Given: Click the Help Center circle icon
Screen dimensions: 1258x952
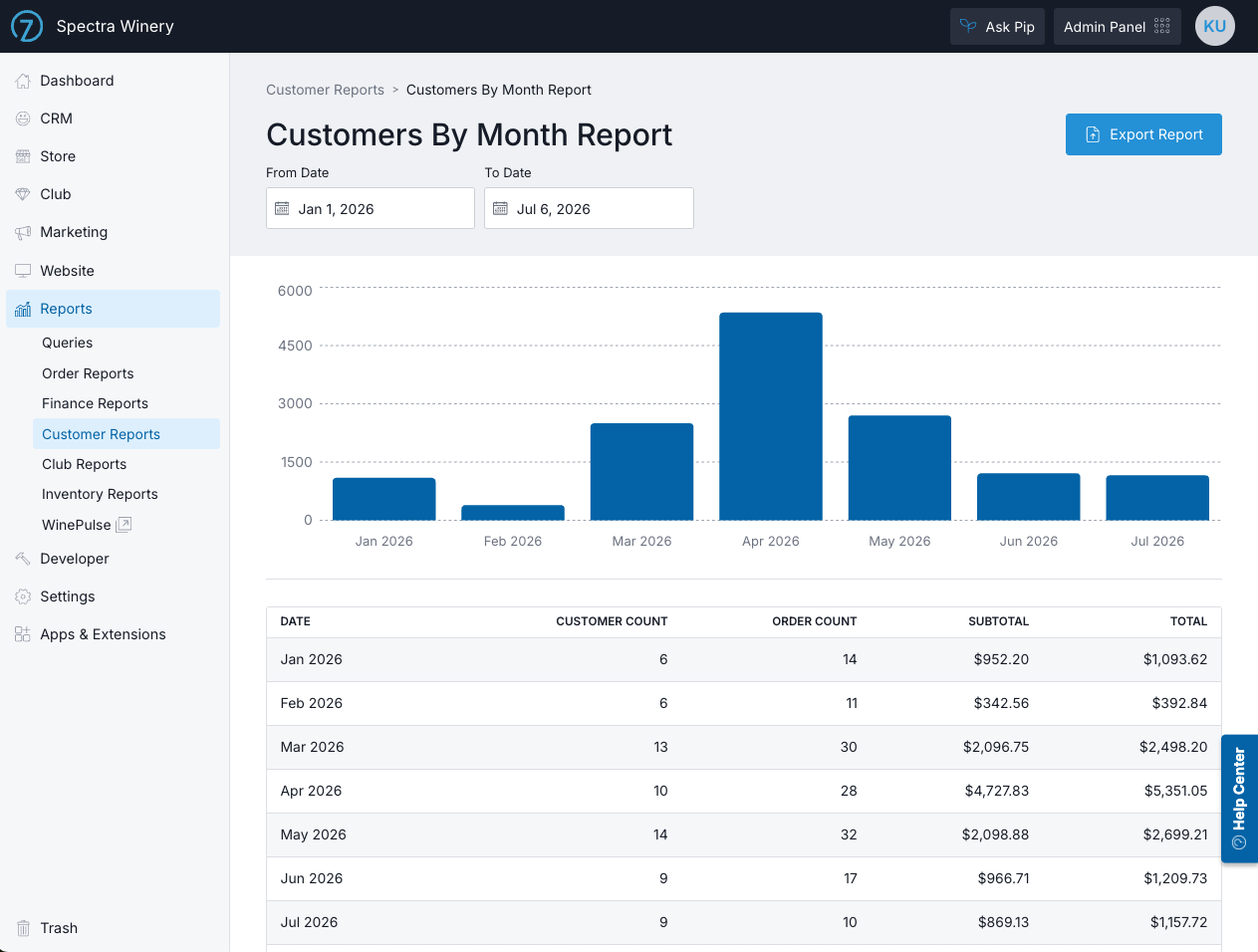Looking at the screenshot, I should pos(1239,842).
